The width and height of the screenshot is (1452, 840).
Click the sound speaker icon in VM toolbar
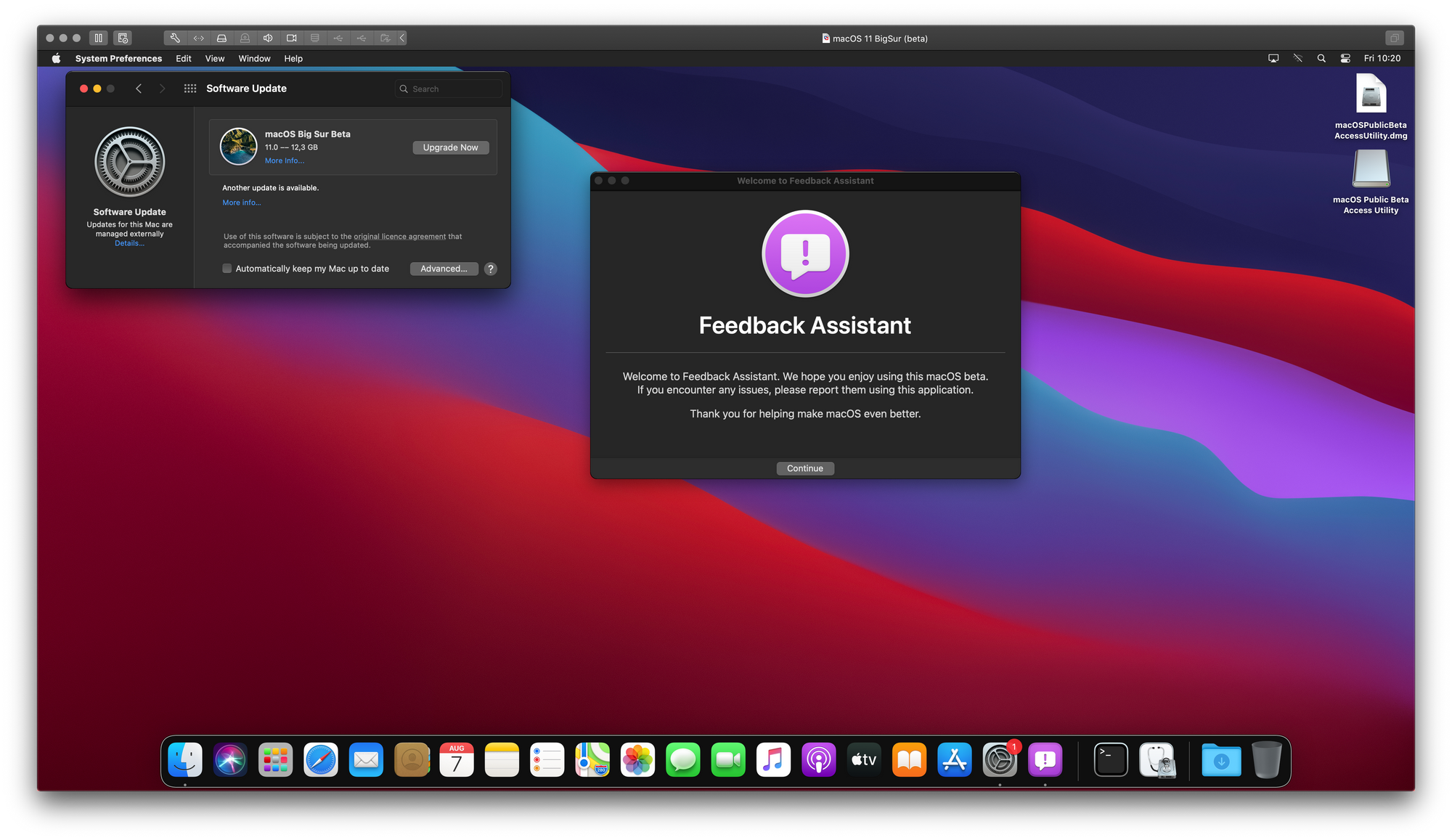click(x=268, y=38)
